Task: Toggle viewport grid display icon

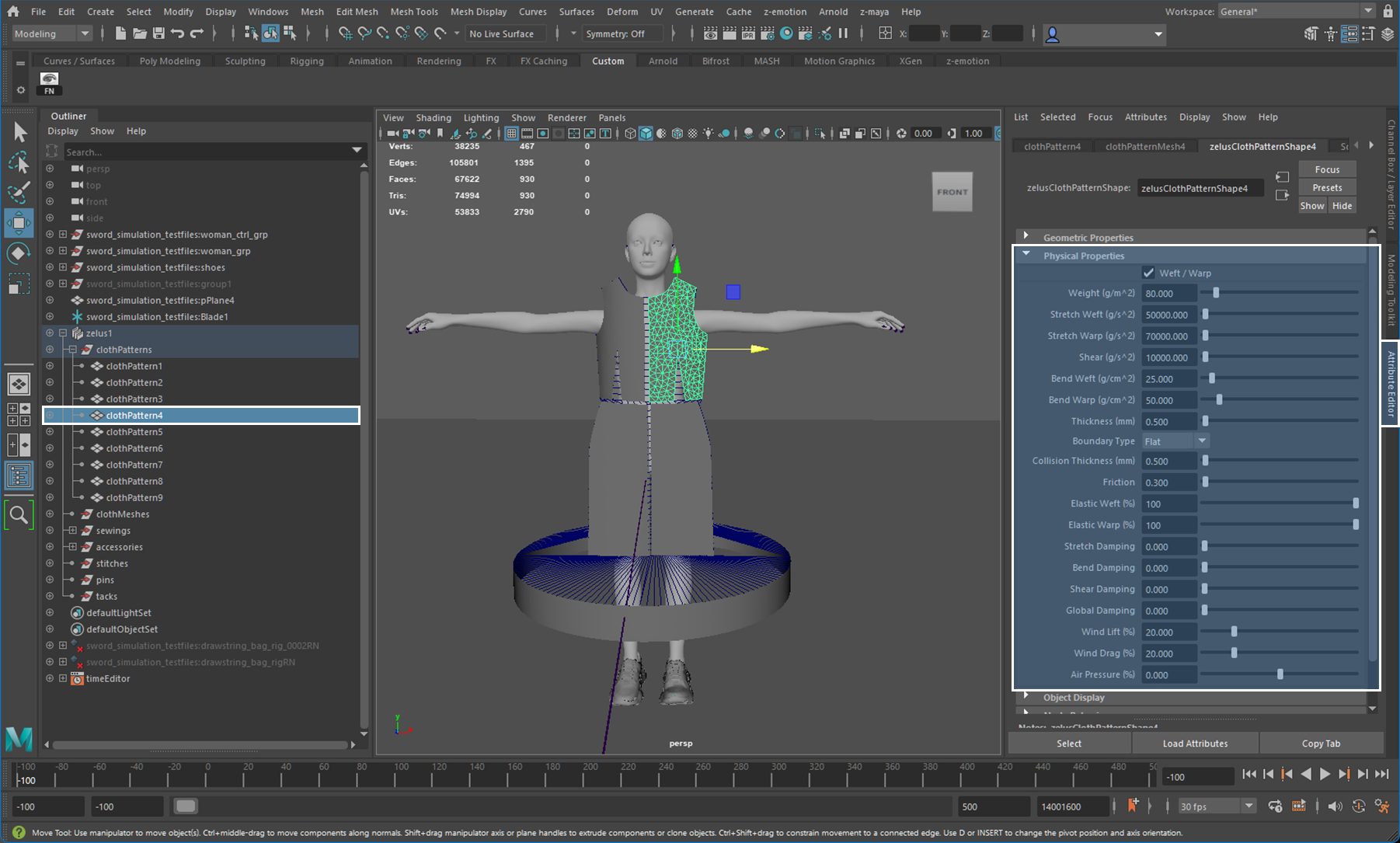Action: pos(511,134)
